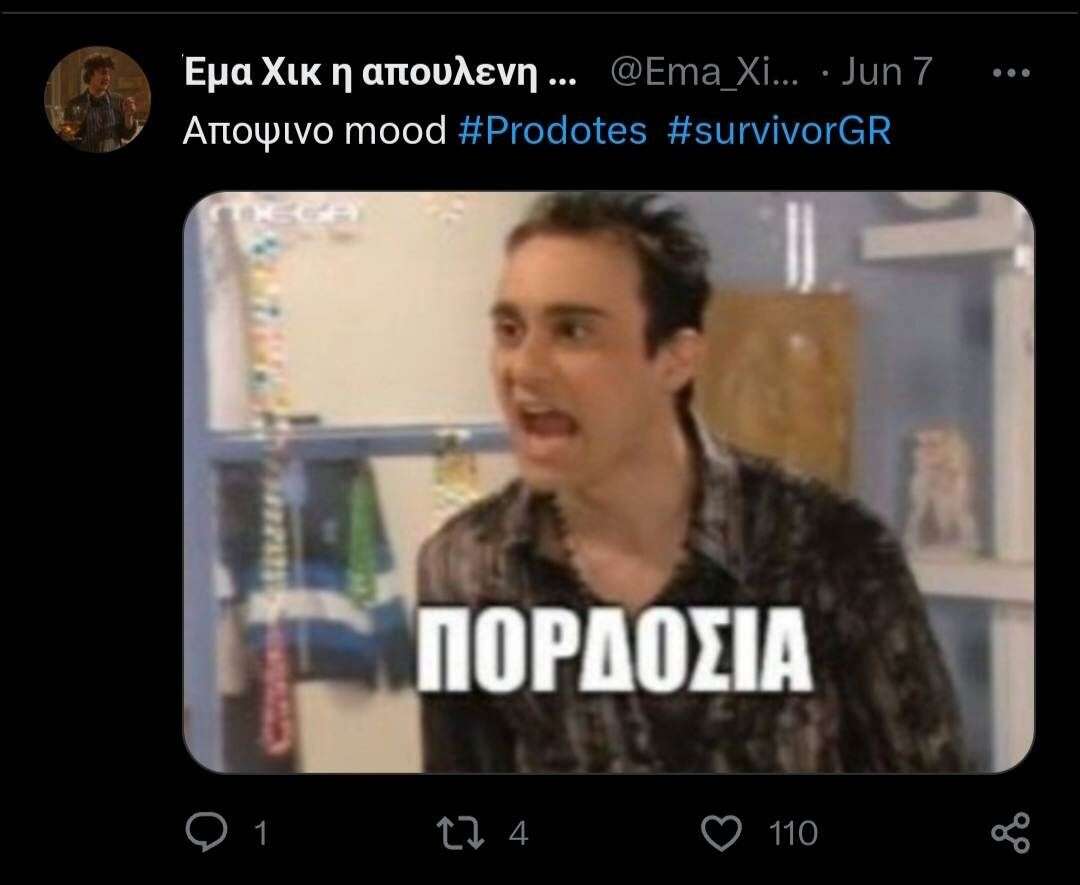Open the #survivorGR hashtag

coord(779,130)
